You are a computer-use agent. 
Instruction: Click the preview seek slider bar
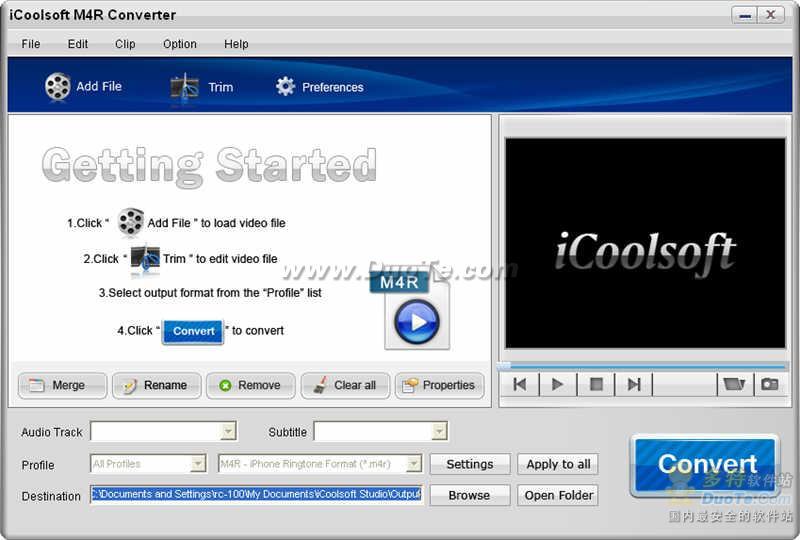coord(644,366)
